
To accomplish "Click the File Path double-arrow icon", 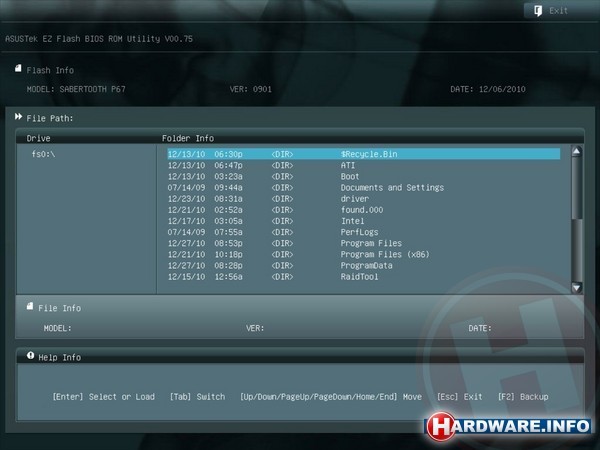I will tap(18, 117).
